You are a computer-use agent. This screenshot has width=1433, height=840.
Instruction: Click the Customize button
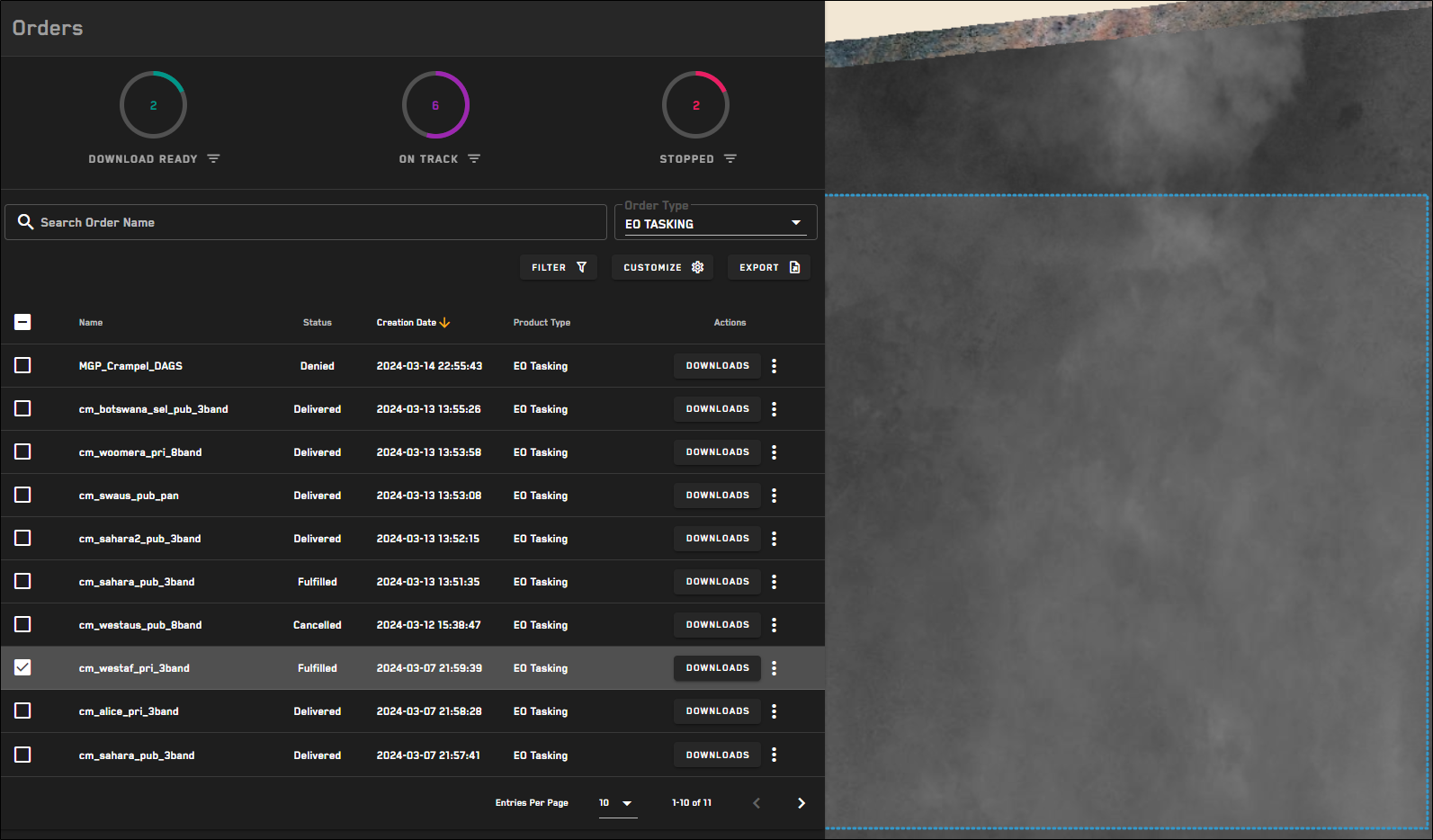662,267
